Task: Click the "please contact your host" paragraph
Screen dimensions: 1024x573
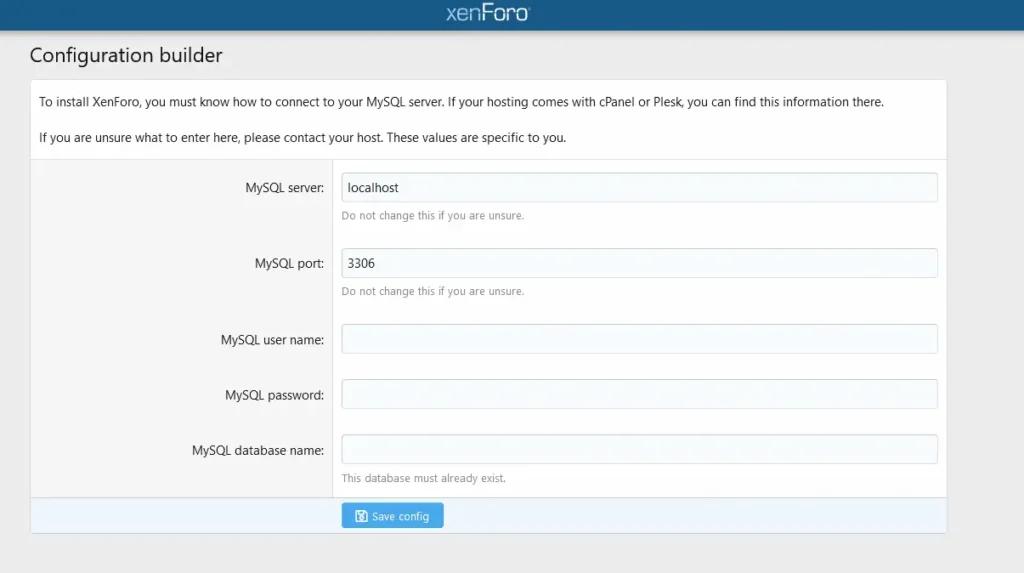Action: 302,138
